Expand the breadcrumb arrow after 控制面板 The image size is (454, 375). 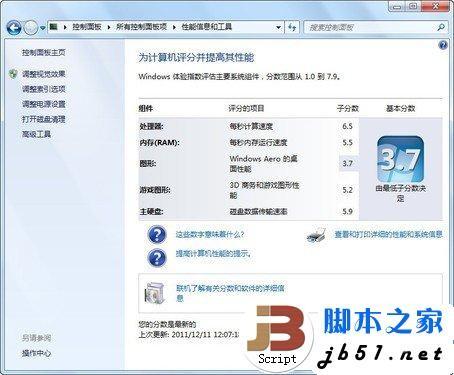(109, 27)
